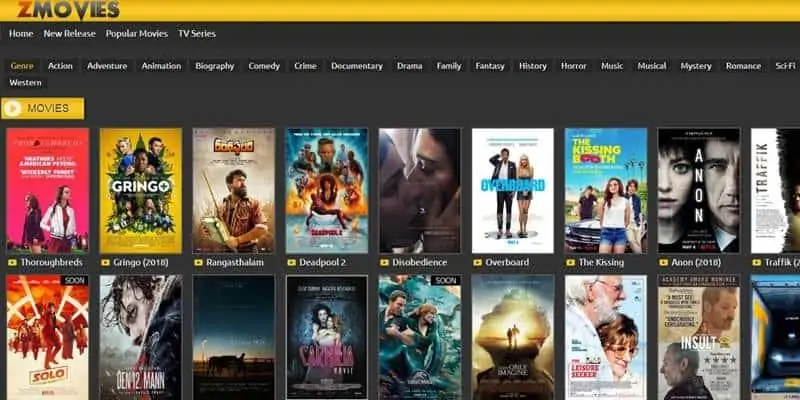Click the ZMOVIES logo
Screen dimensions: 800x400
click(63, 10)
